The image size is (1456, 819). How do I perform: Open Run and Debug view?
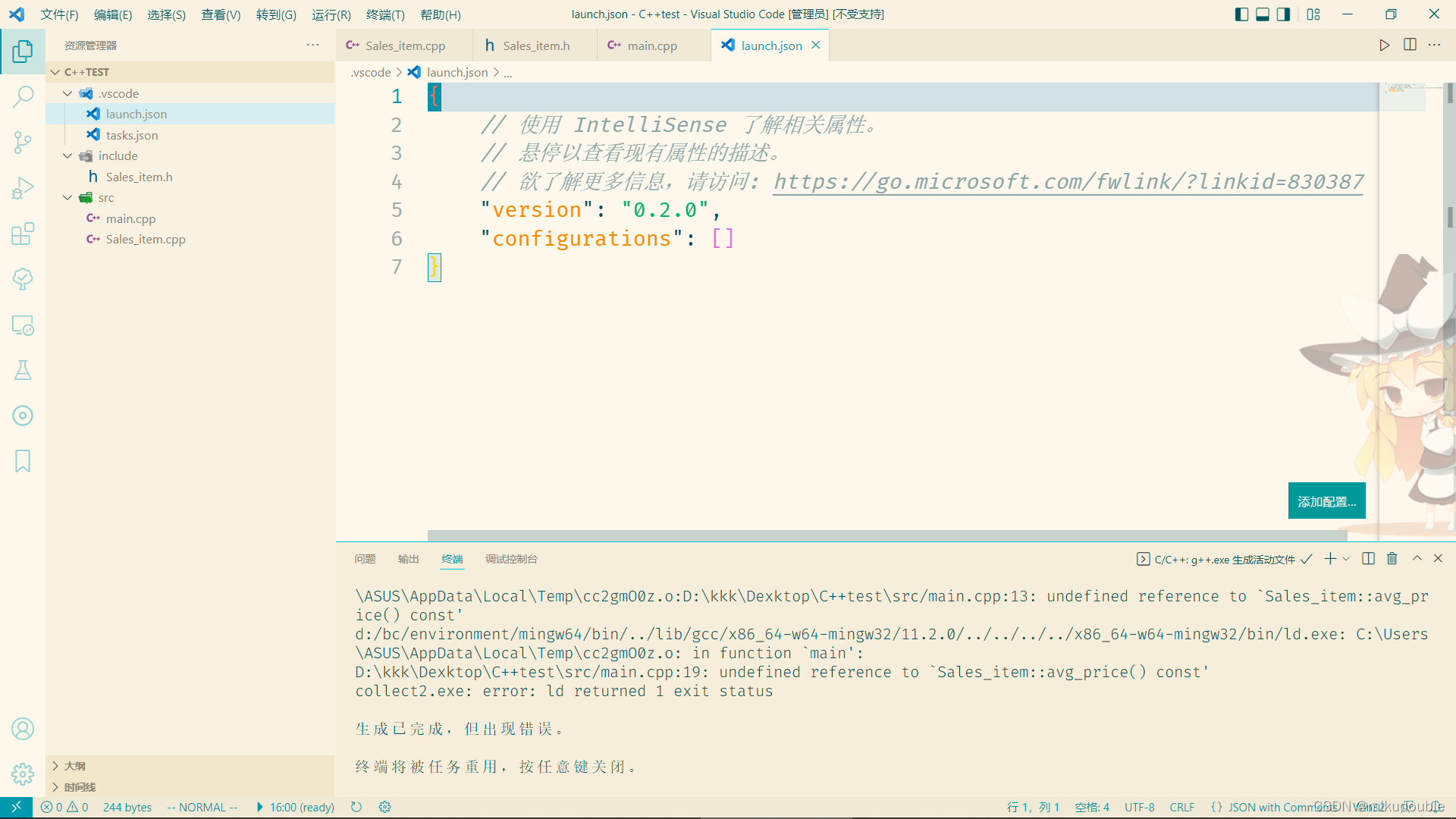[x=23, y=188]
